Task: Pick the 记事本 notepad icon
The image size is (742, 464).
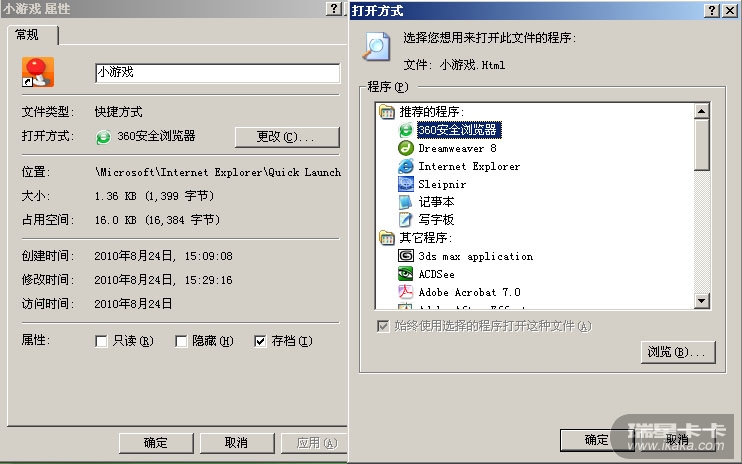Action: point(406,202)
